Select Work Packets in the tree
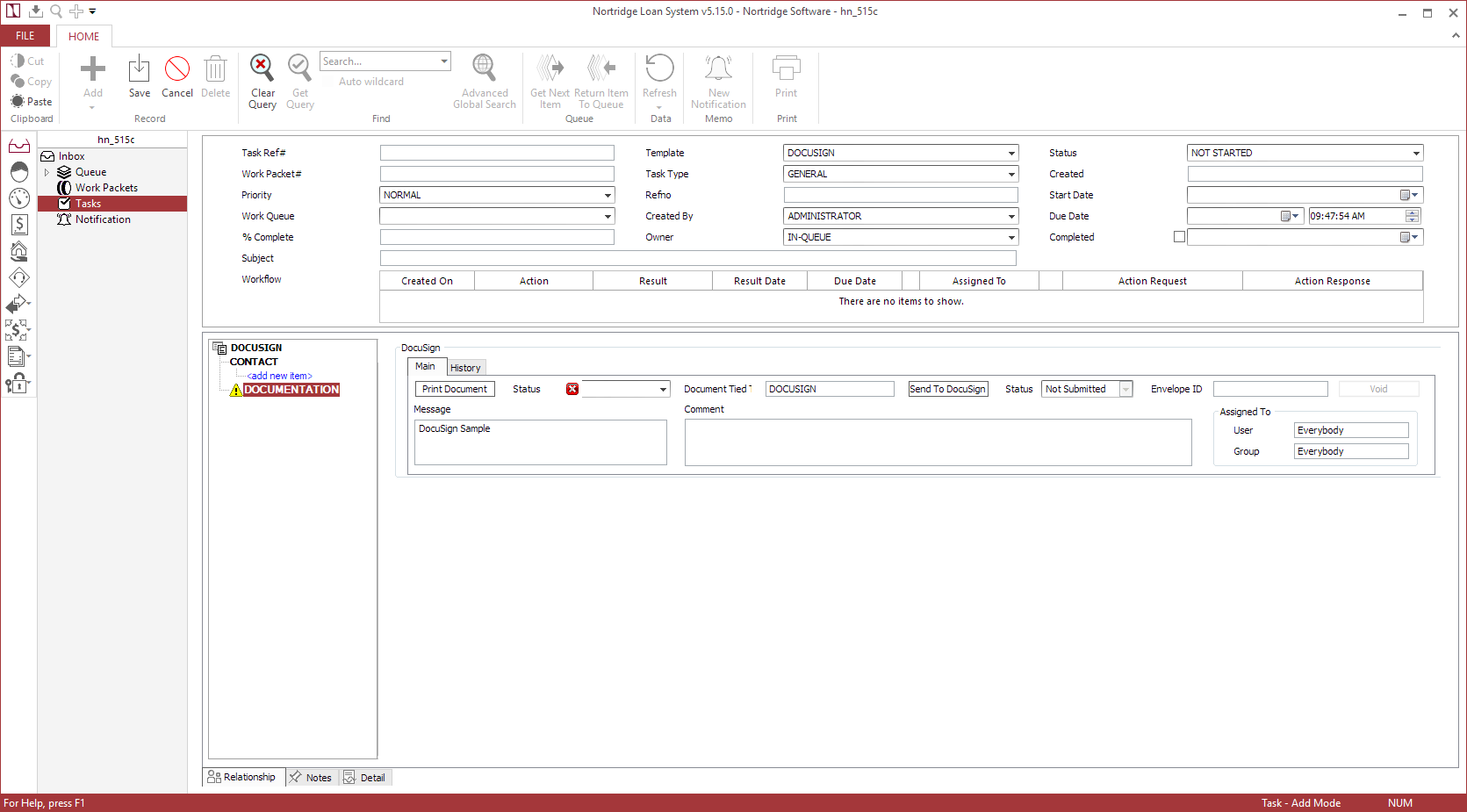 click(x=106, y=188)
